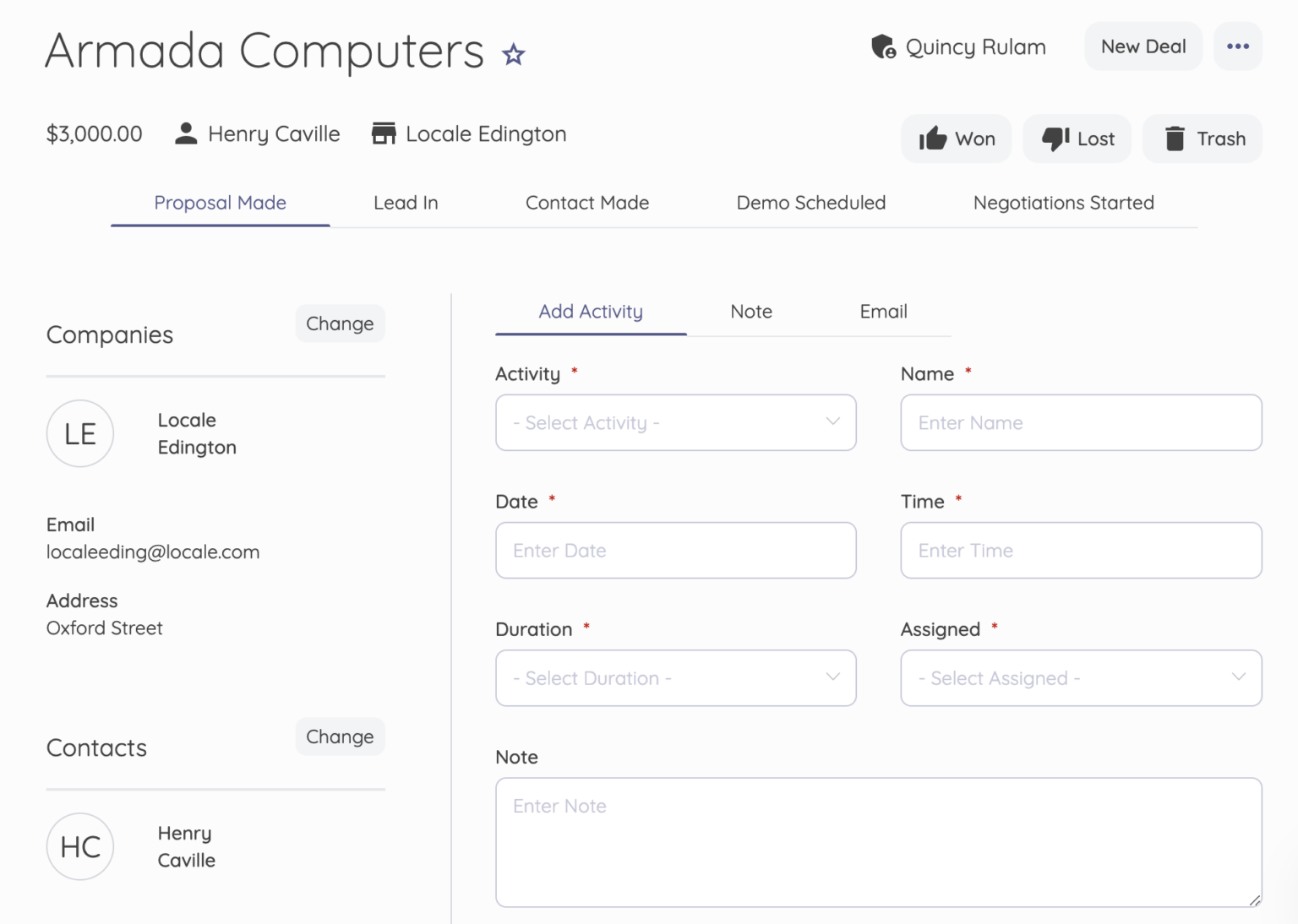Create a New Deal

(x=1143, y=46)
